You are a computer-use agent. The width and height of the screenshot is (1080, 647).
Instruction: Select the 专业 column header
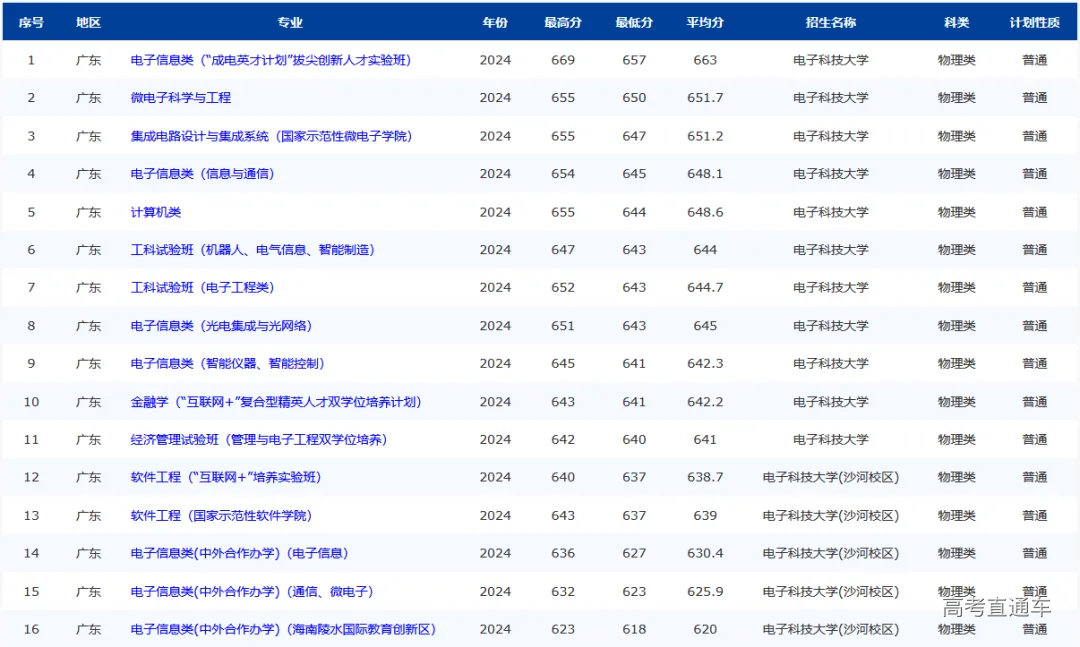(290, 23)
